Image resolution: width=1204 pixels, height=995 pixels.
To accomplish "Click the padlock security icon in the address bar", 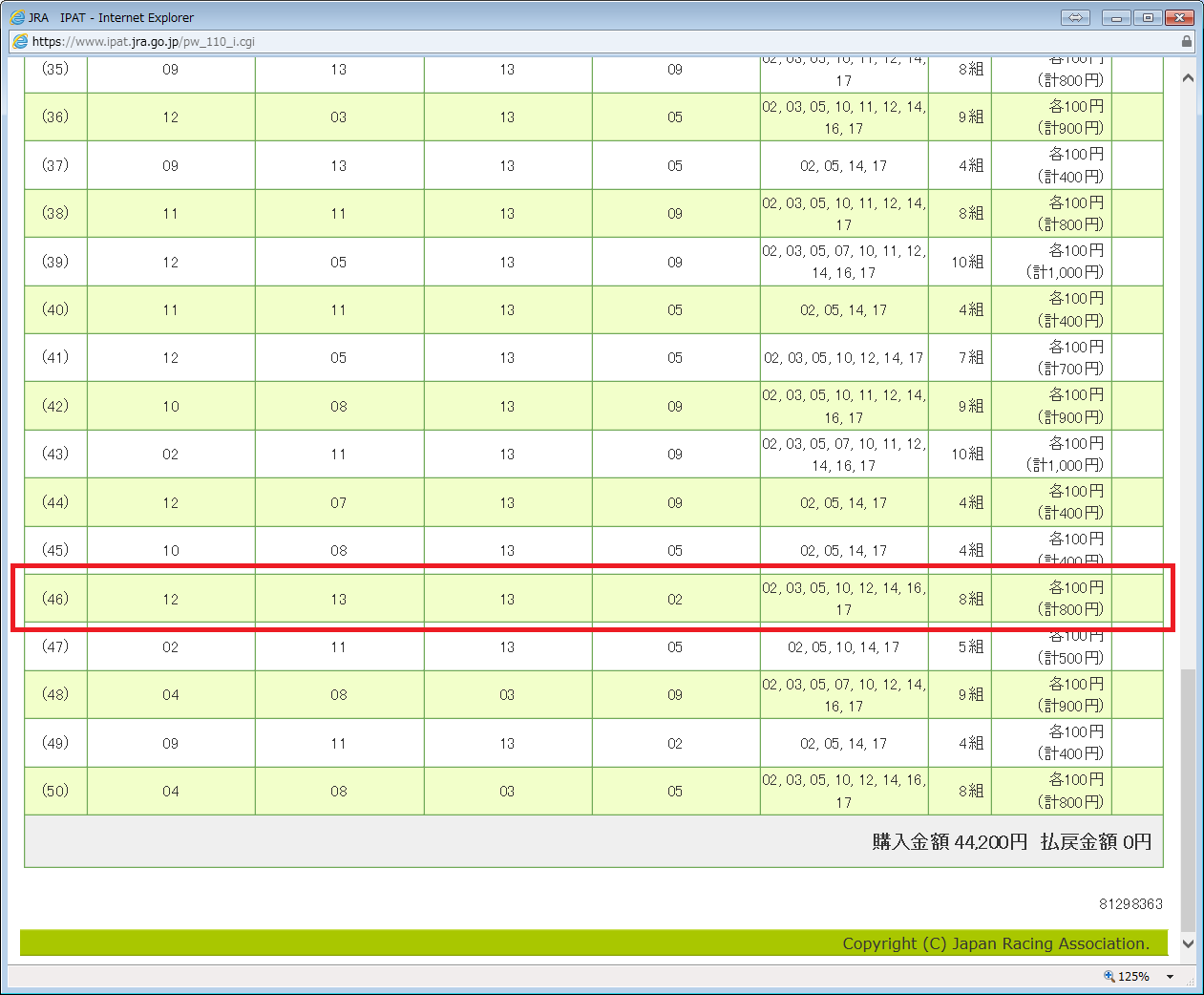I will coord(1187,41).
